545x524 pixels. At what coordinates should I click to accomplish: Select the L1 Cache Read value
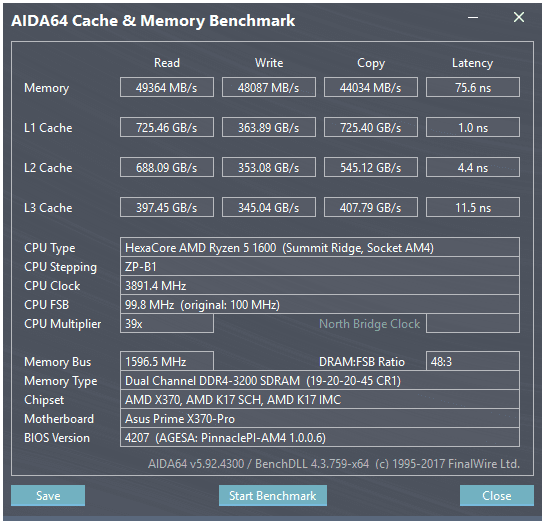coord(167,127)
